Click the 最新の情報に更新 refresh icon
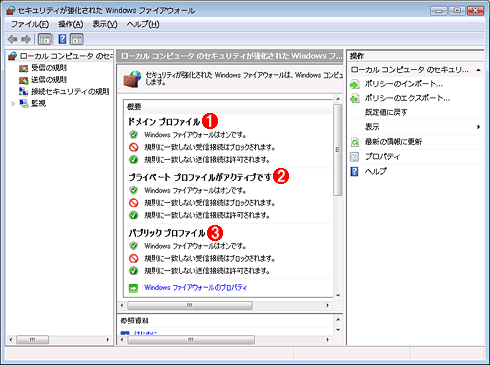 click(355, 142)
